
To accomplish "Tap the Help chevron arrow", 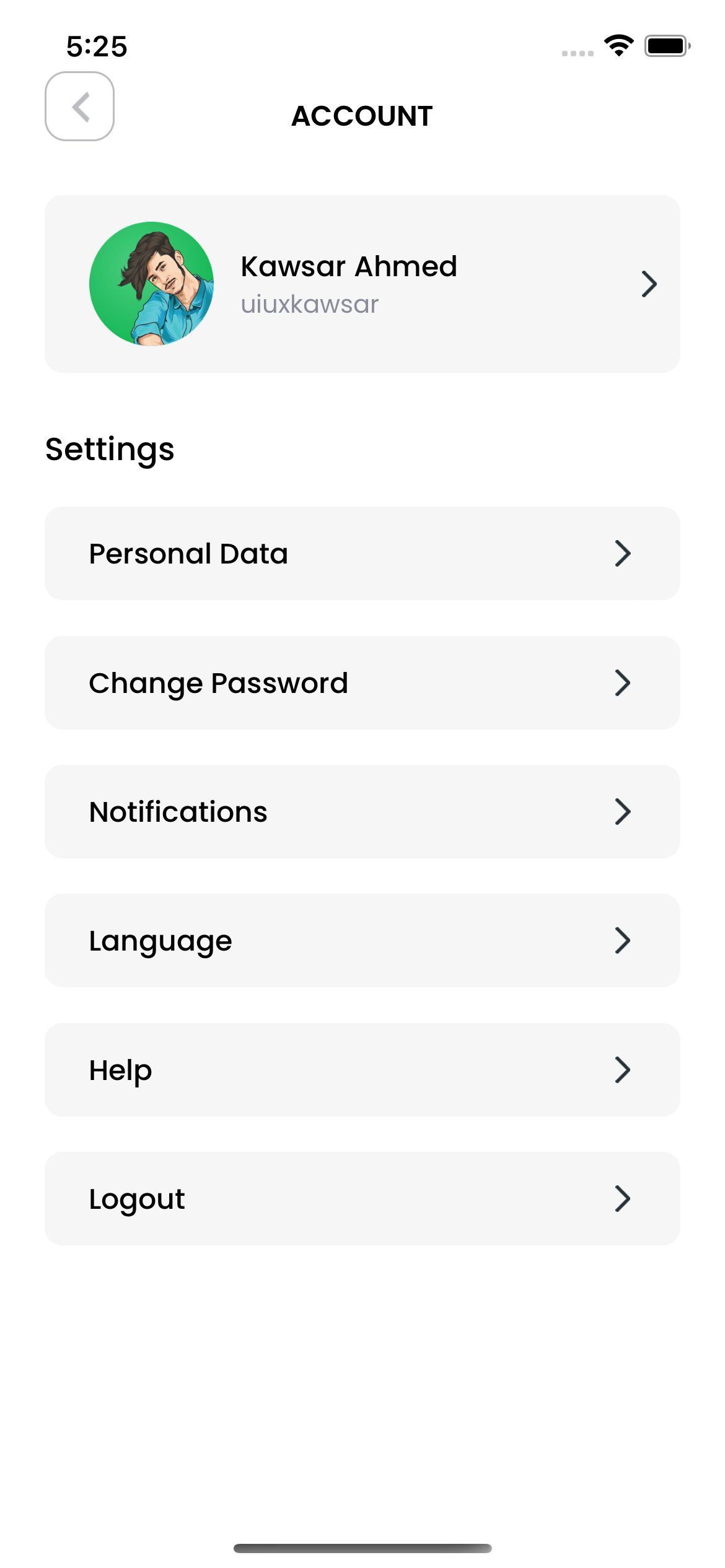I will click(x=622, y=1070).
